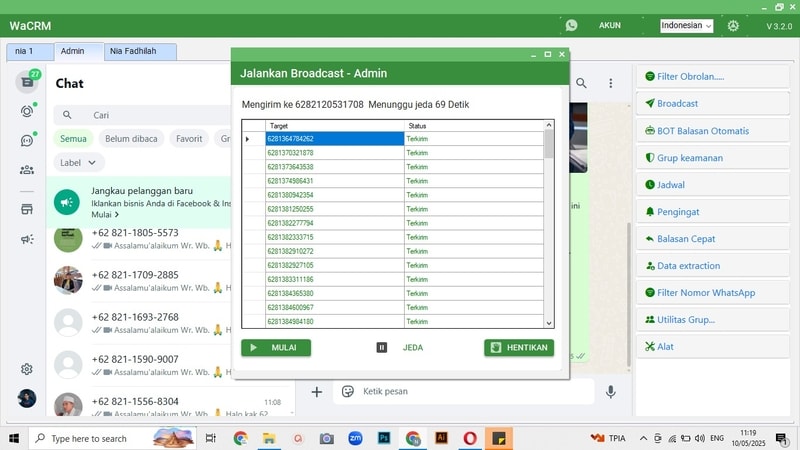The width and height of the screenshot is (800, 450).
Task: Expand the Label dropdown
Action: pos(79,163)
